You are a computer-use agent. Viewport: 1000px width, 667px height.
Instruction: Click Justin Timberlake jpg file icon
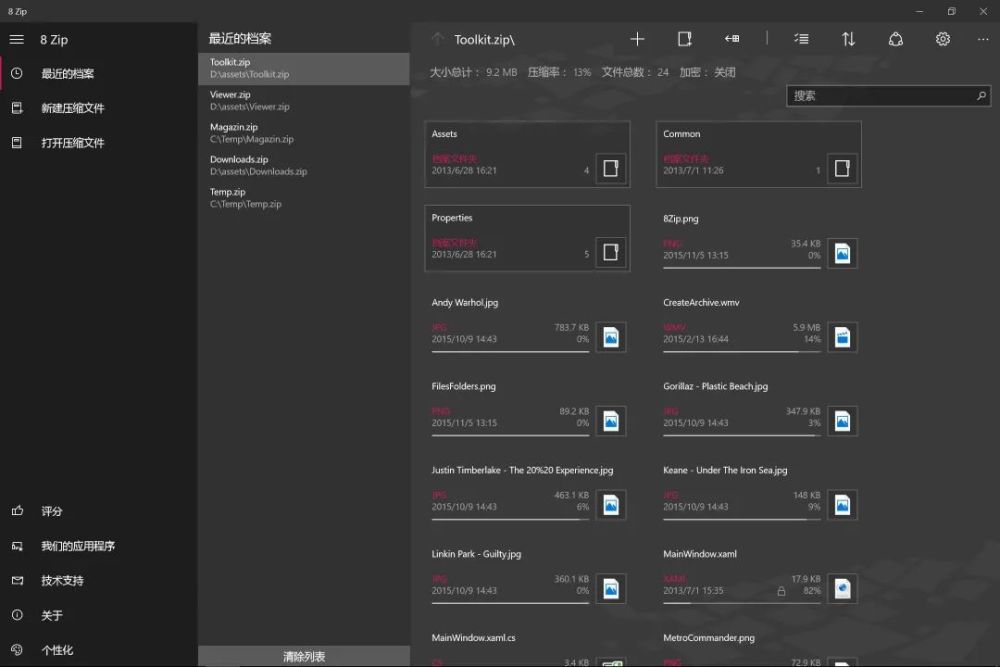coord(611,504)
